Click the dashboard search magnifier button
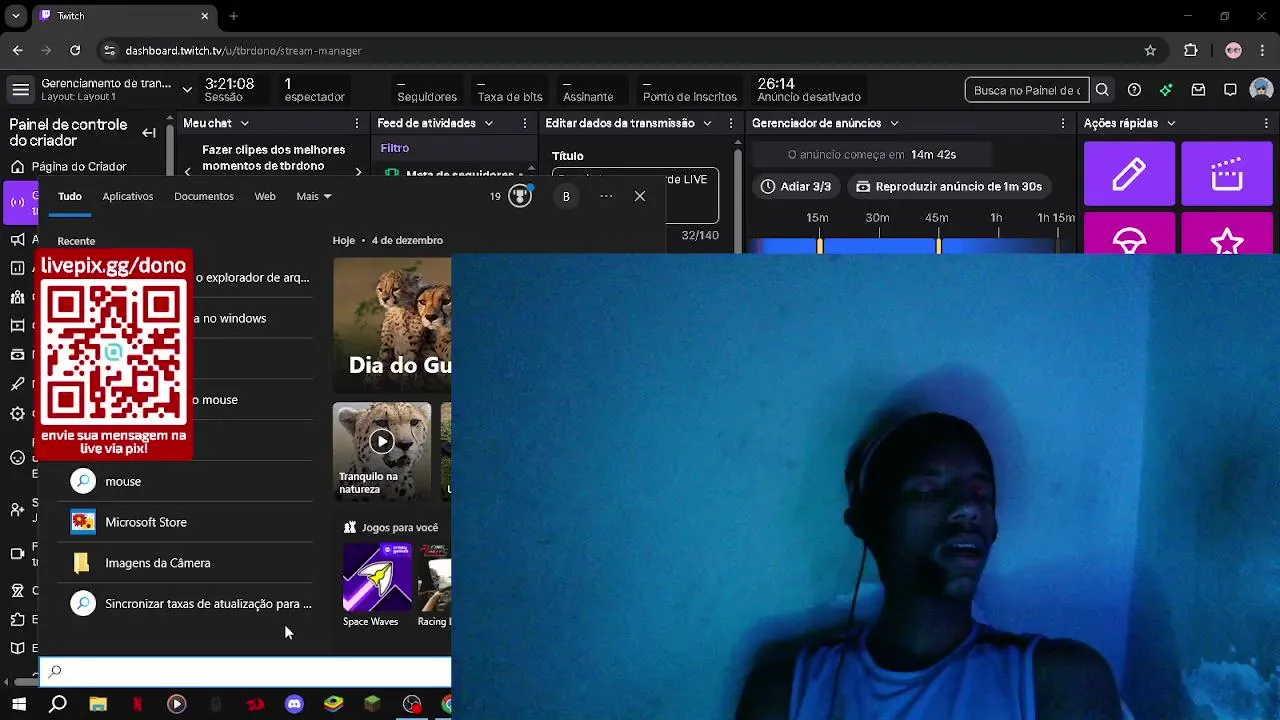 tap(1102, 90)
